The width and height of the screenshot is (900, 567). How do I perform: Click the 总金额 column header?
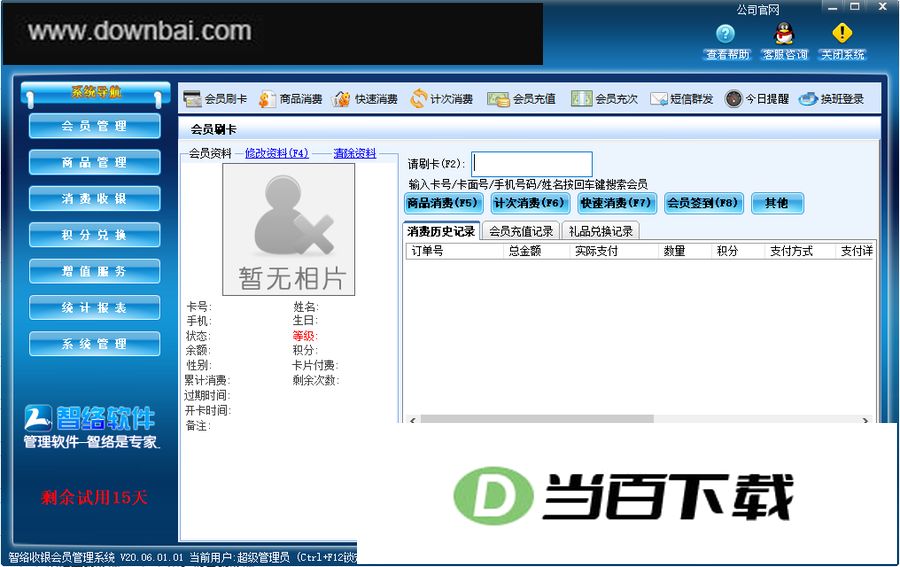coord(537,251)
